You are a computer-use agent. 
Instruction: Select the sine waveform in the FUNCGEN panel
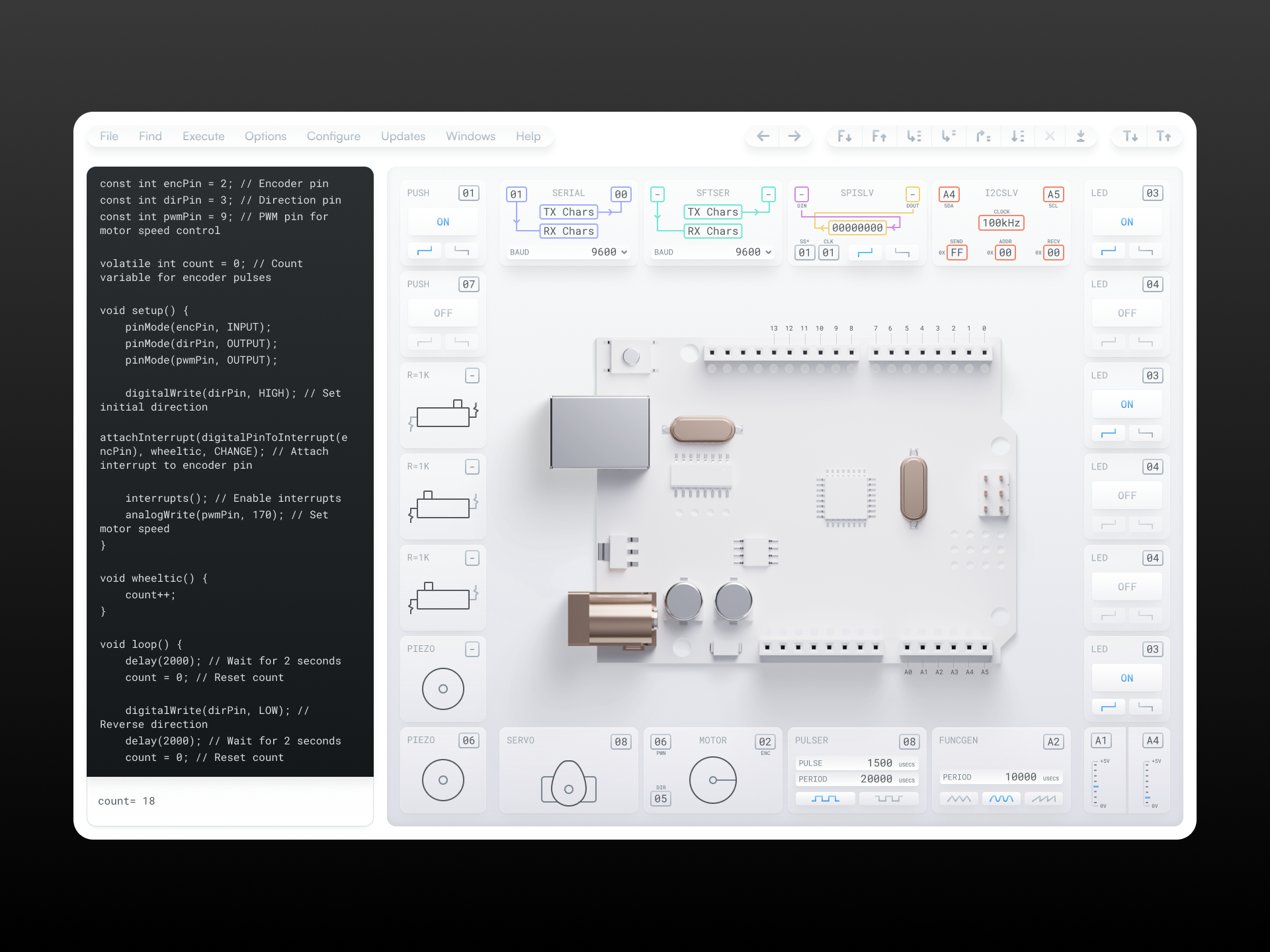point(1001,799)
